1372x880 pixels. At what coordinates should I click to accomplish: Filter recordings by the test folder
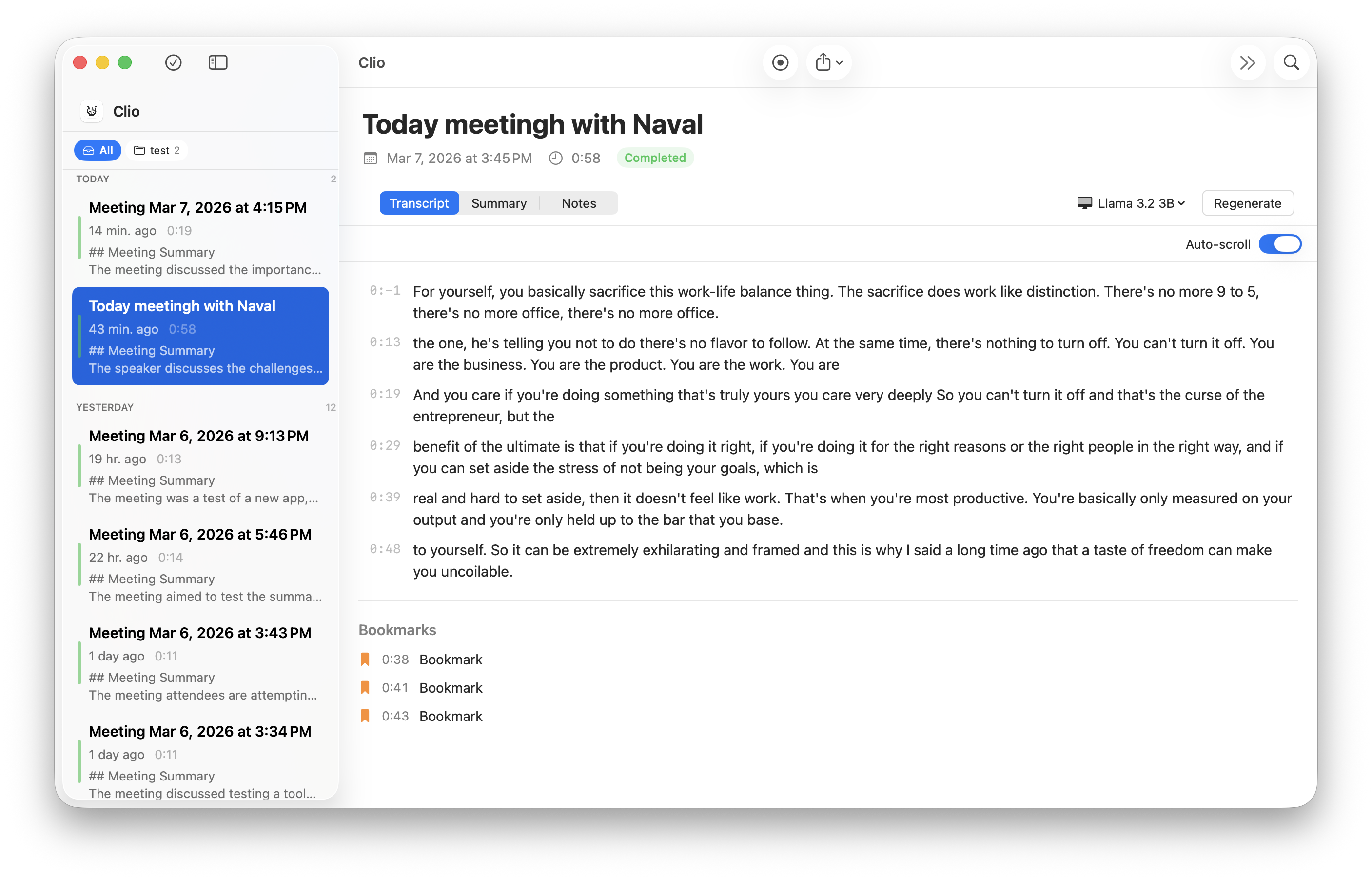pos(157,150)
